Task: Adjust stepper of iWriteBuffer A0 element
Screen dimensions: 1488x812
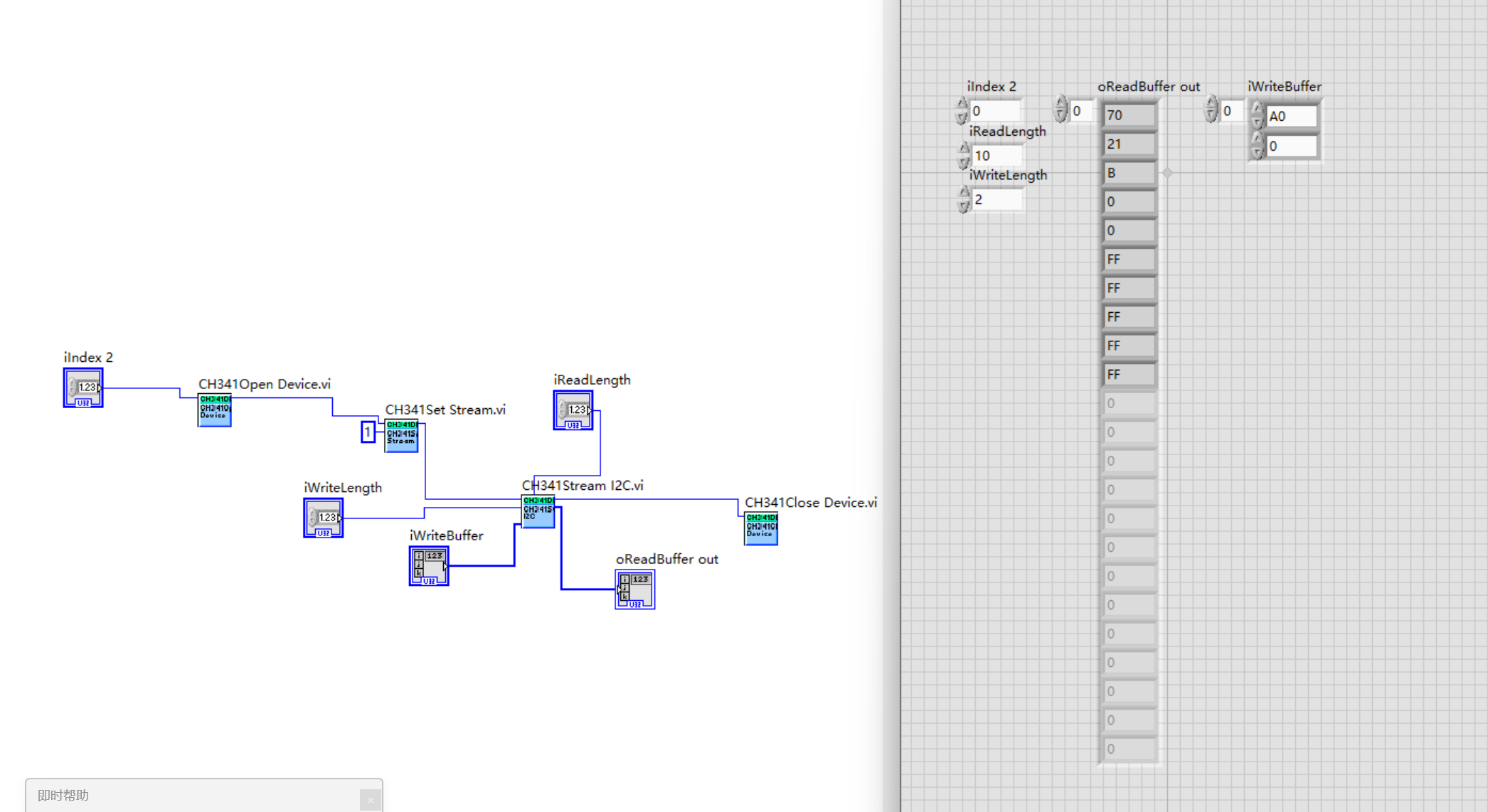Action: [1257, 115]
